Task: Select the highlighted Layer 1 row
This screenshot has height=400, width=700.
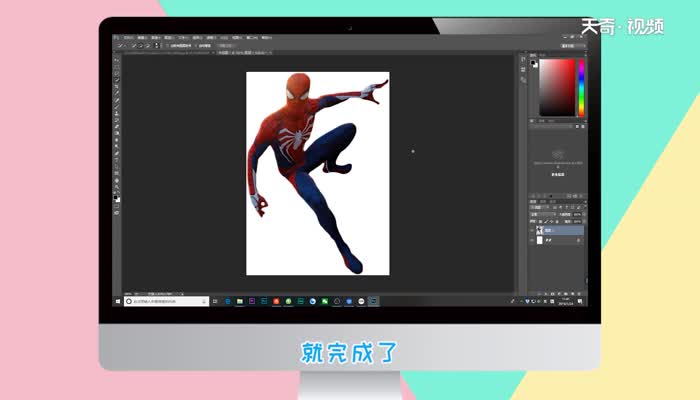Action: [x=556, y=230]
